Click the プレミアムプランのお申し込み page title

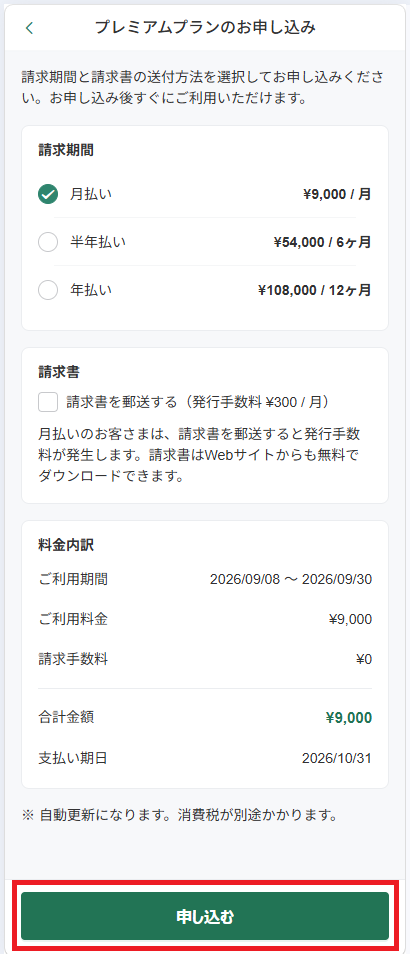[205, 27]
